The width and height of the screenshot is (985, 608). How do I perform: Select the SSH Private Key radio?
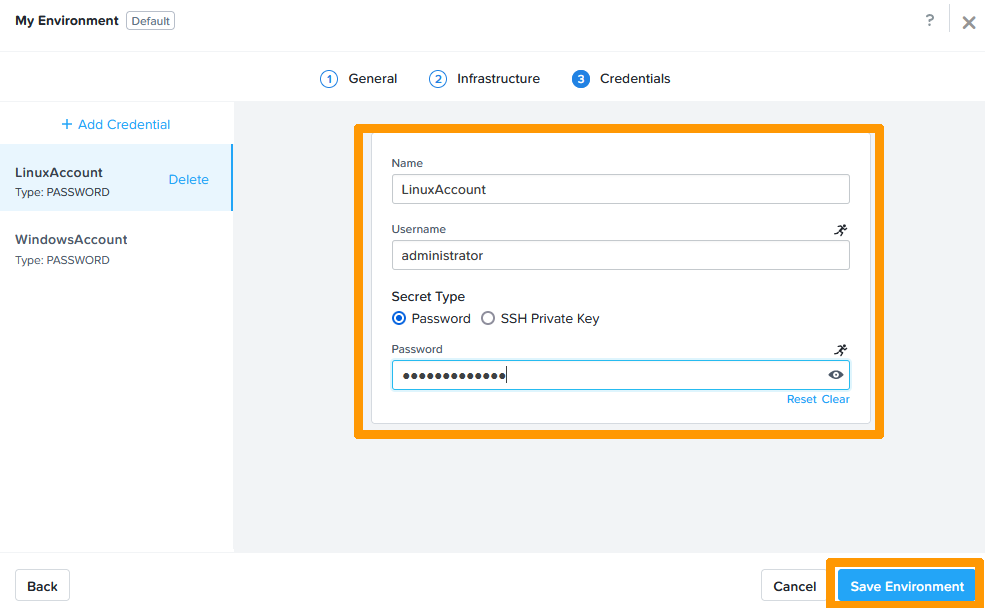tap(488, 319)
